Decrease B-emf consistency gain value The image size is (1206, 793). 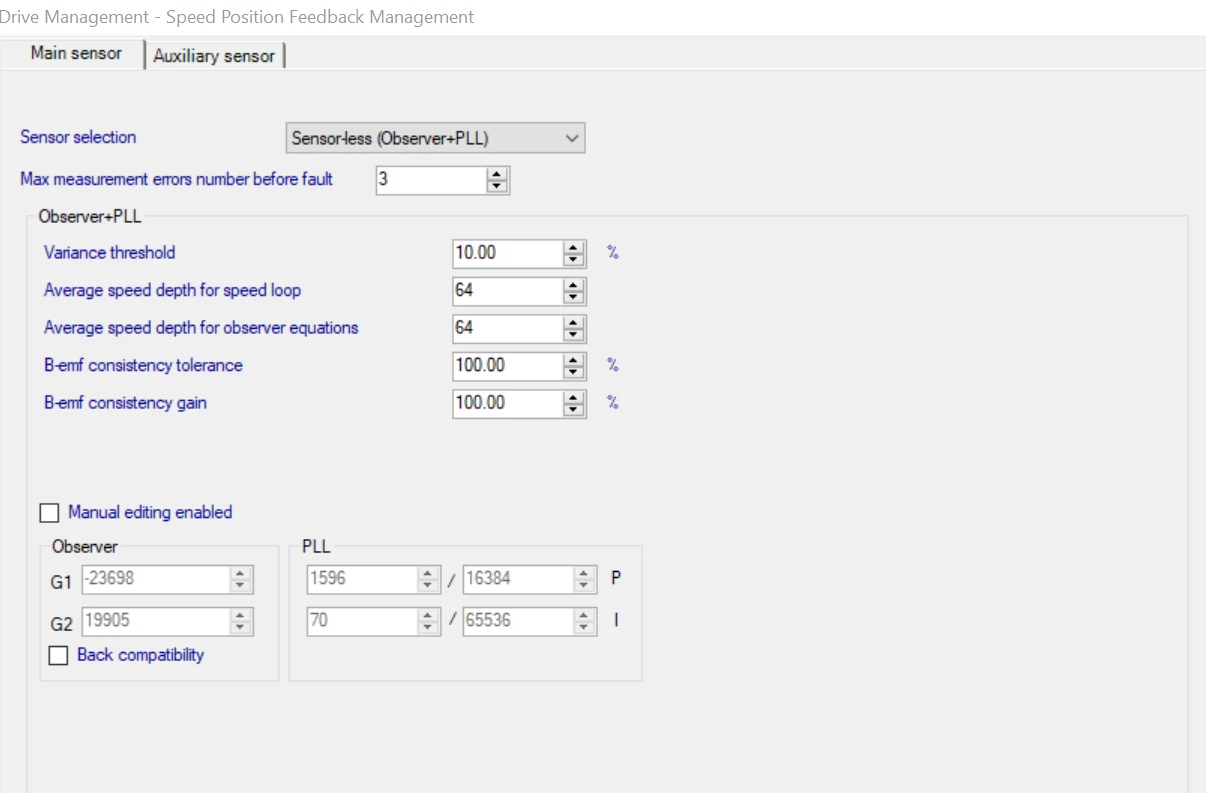[573, 409]
